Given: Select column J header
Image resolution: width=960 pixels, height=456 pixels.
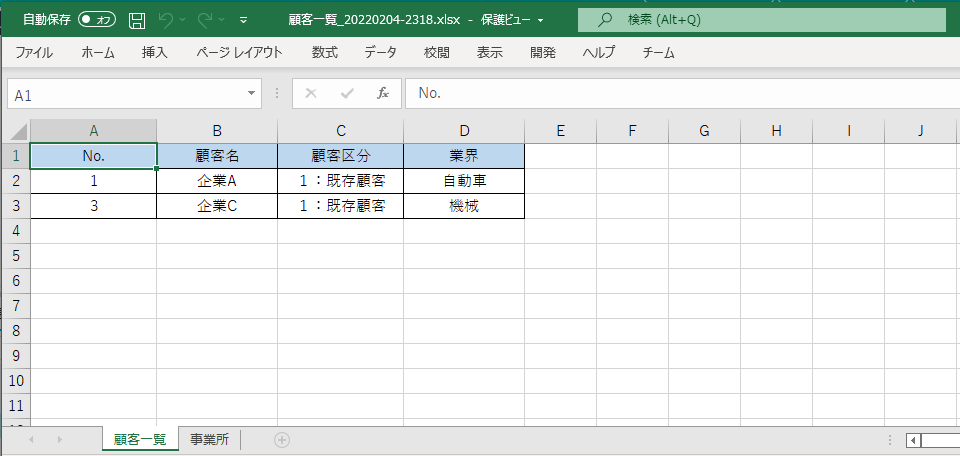Looking at the screenshot, I should coord(921,130).
